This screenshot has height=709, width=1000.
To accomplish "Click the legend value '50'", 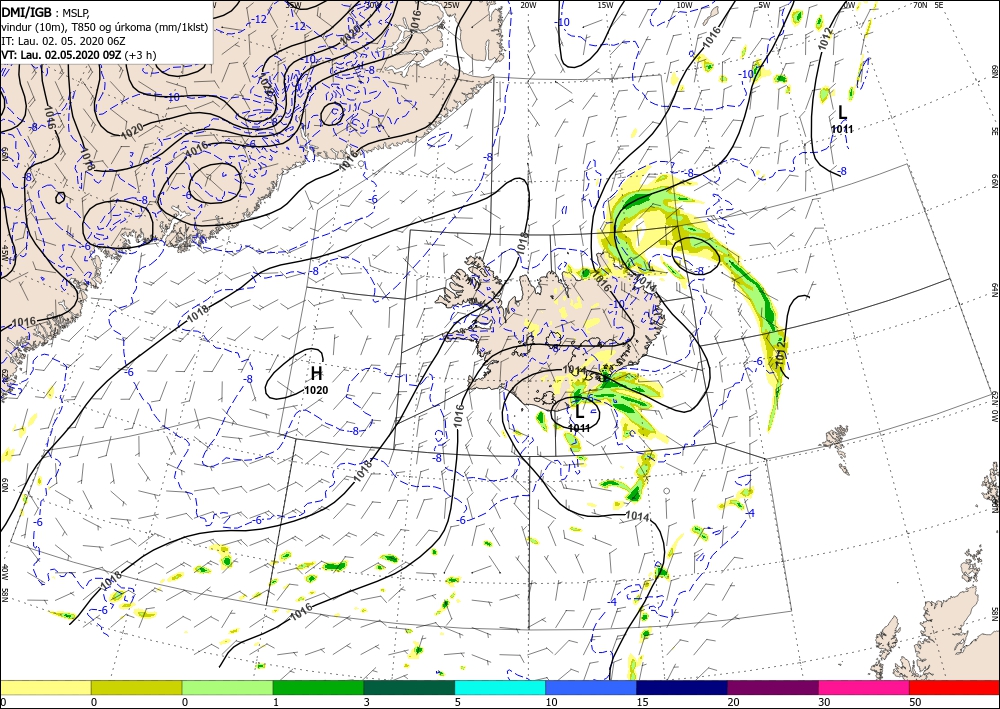I will [913, 702].
